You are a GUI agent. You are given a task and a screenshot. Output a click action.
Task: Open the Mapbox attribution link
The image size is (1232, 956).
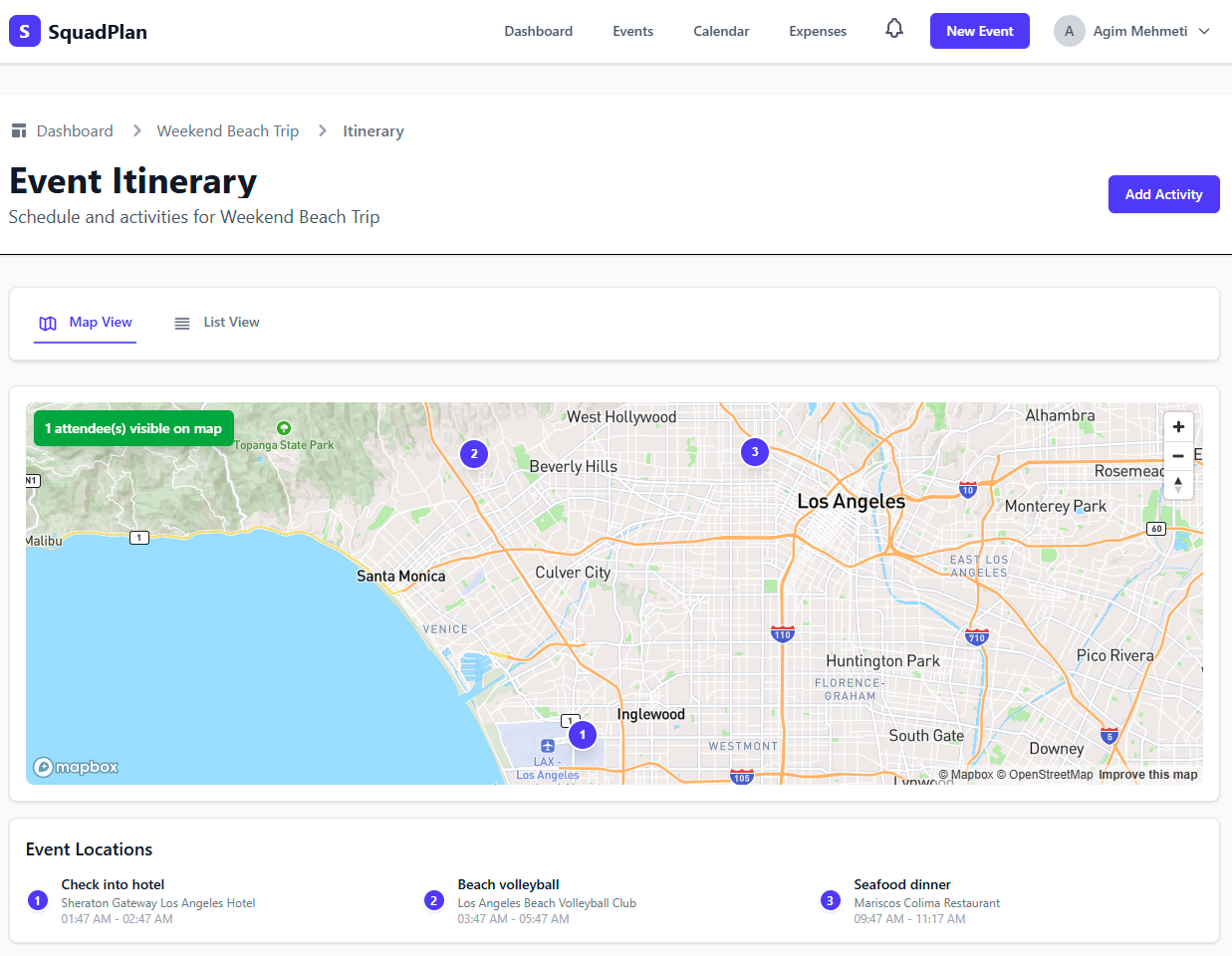(966, 775)
